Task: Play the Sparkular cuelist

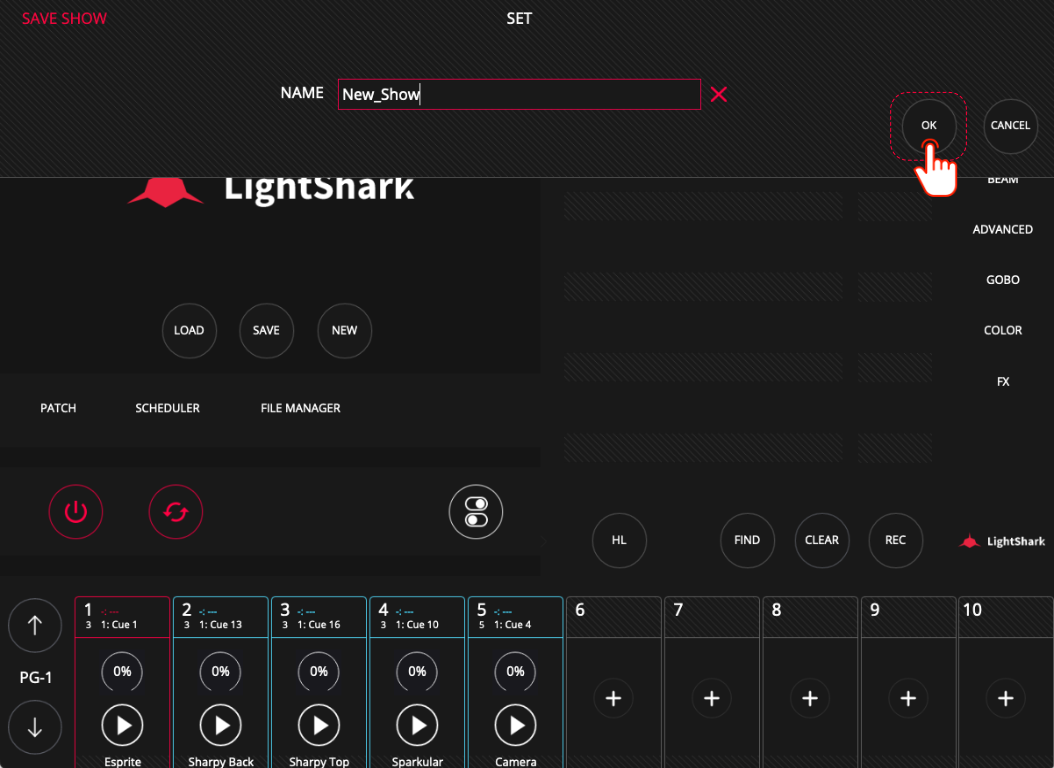Action: point(417,725)
